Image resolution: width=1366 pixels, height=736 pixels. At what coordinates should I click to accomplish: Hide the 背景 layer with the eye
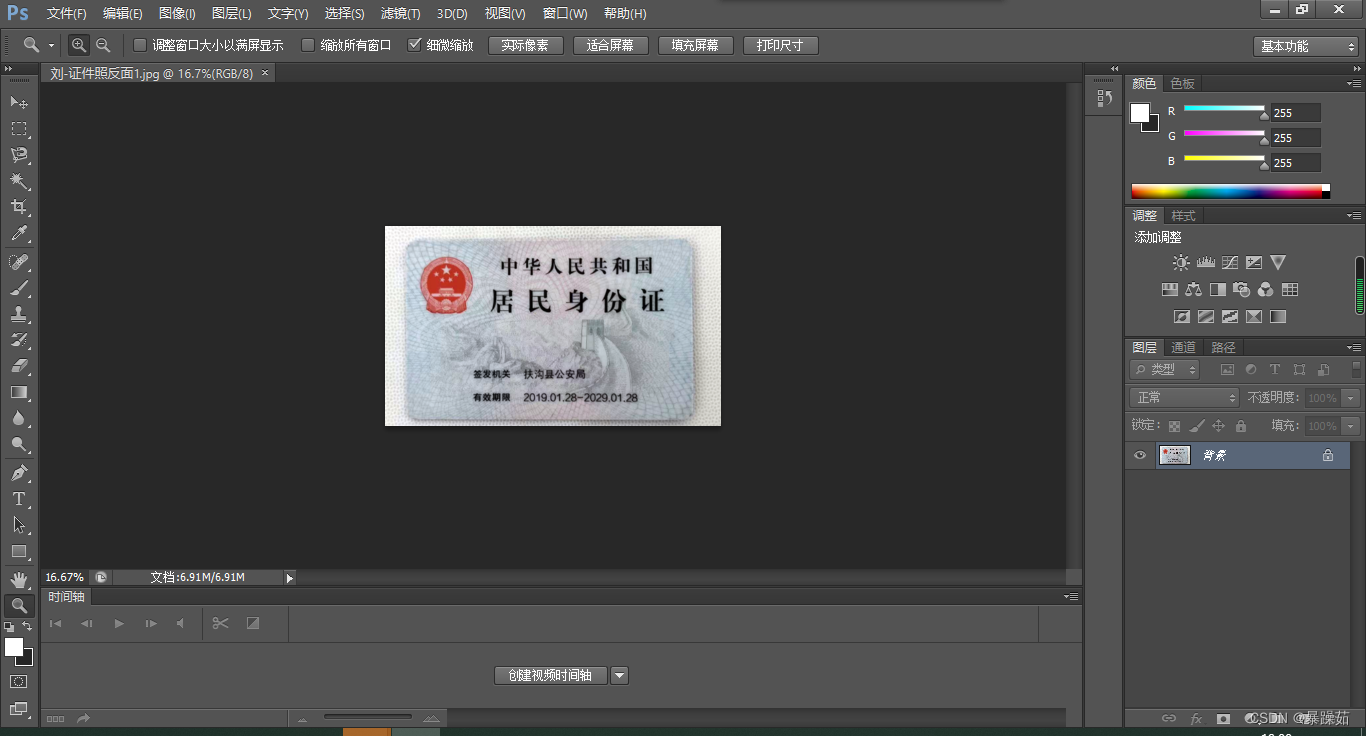(1139, 455)
